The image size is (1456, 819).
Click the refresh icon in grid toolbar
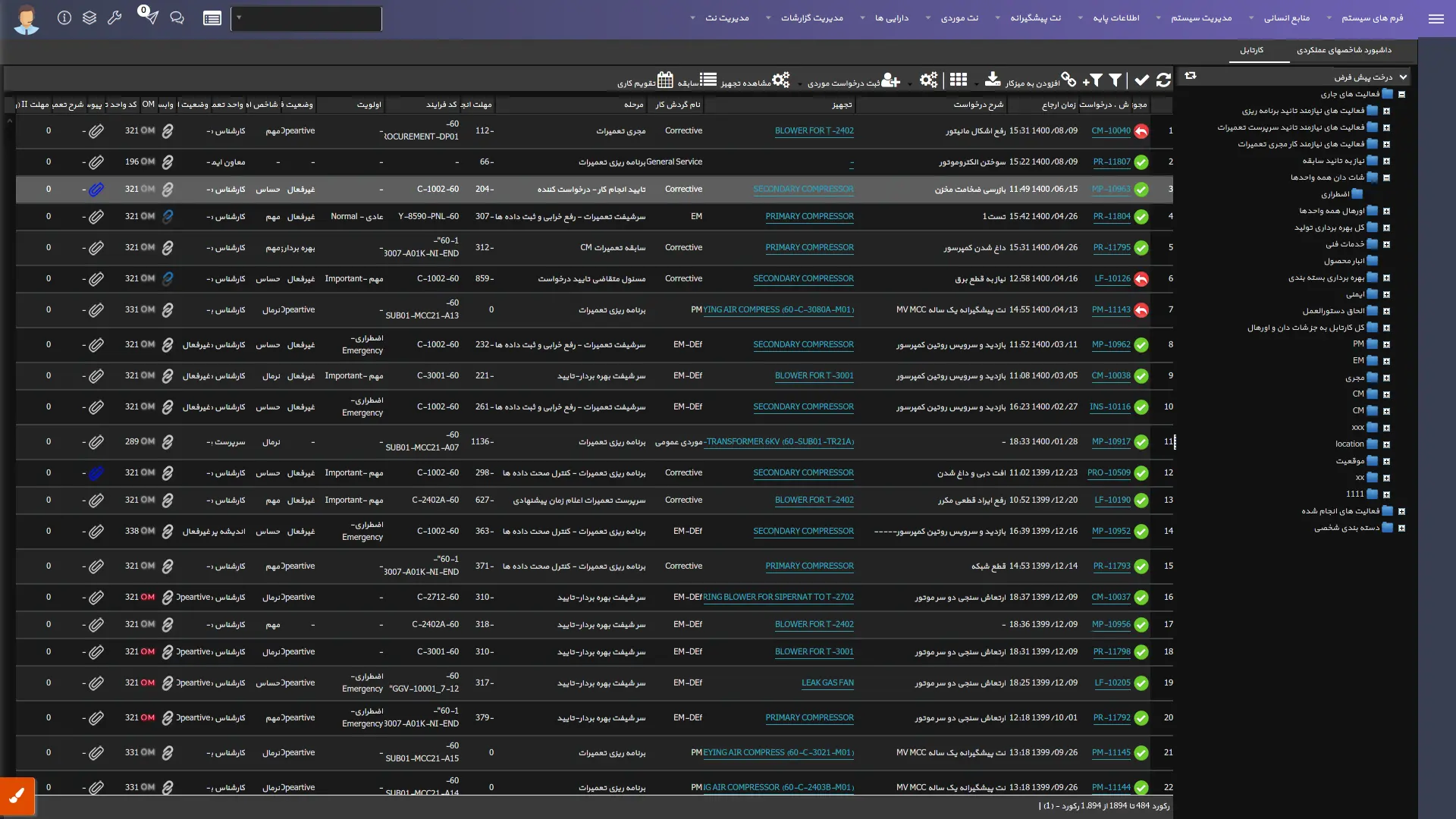tap(1163, 80)
